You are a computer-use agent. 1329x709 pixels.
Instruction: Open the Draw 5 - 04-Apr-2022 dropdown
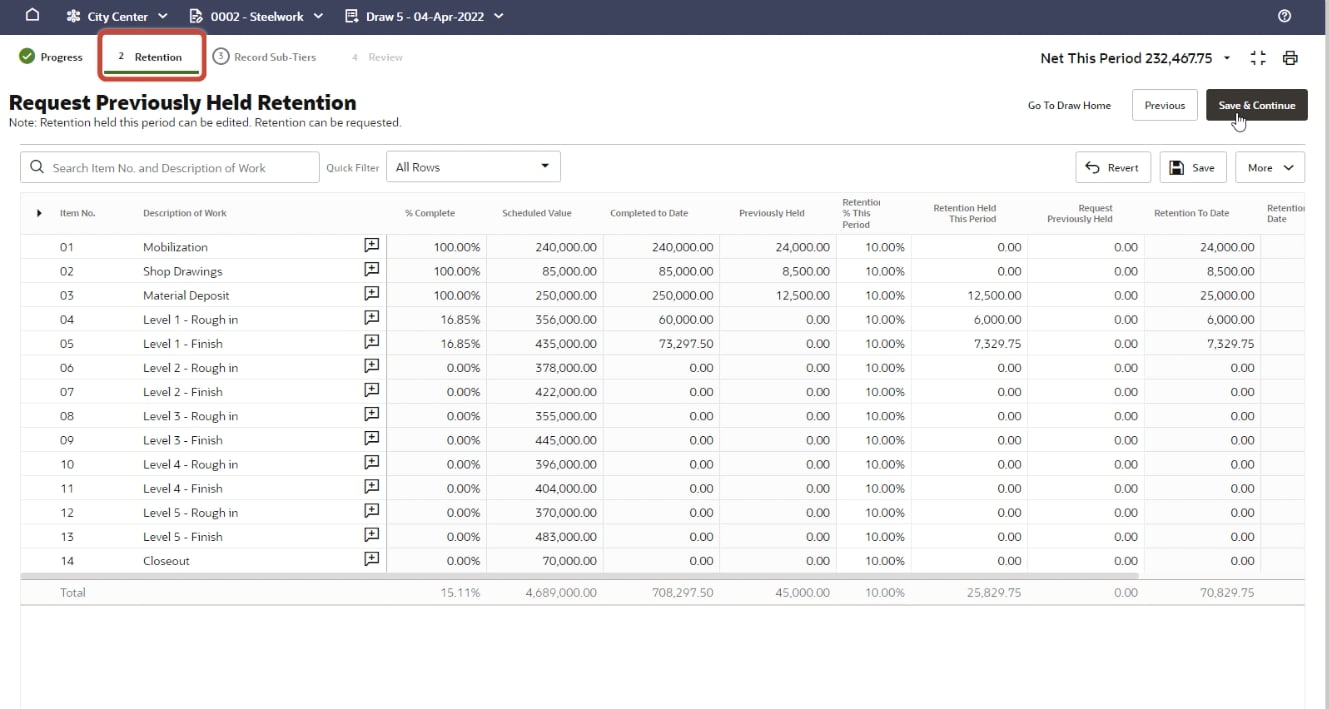pyautogui.click(x=424, y=16)
